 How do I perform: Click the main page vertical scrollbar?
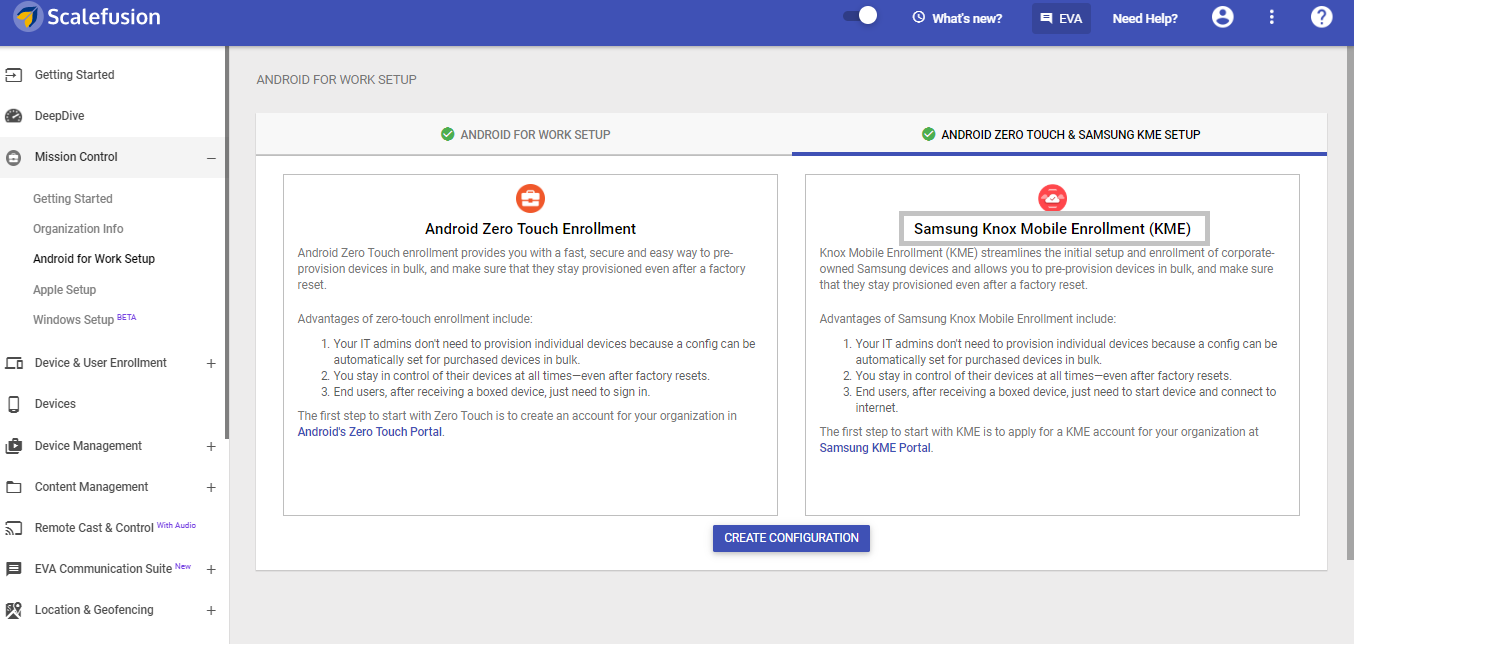click(1350, 303)
